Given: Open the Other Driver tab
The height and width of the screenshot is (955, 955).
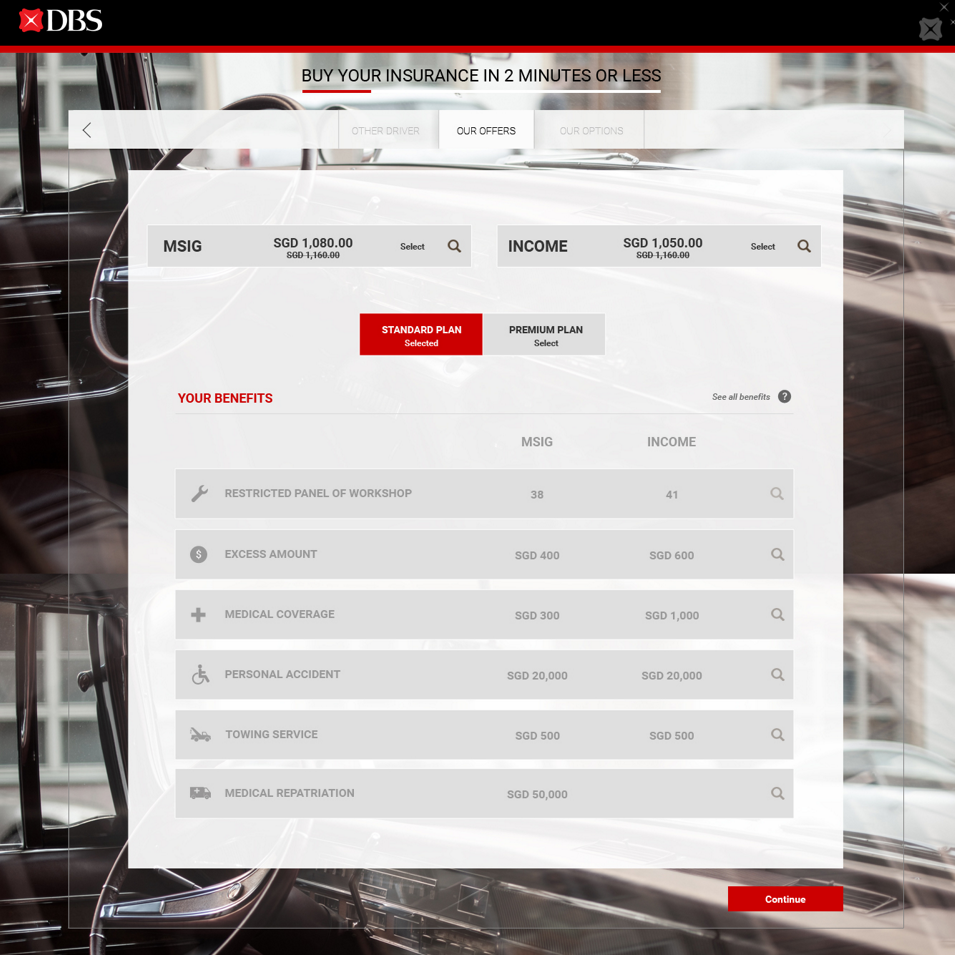Looking at the screenshot, I should (x=386, y=130).
